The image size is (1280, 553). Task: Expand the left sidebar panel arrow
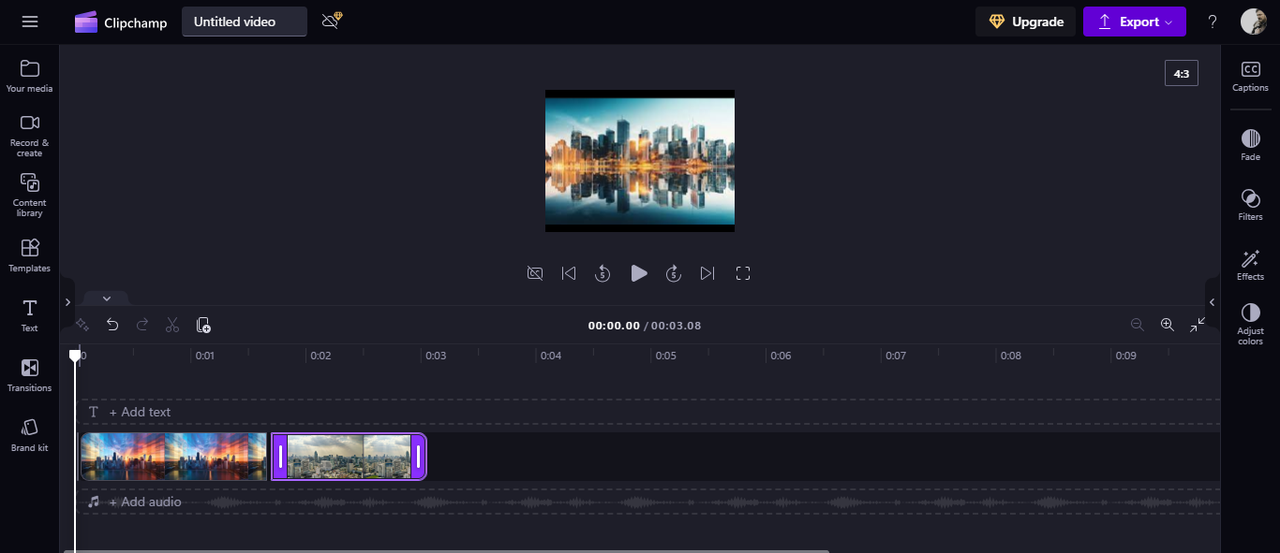pyautogui.click(x=67, y=302)
